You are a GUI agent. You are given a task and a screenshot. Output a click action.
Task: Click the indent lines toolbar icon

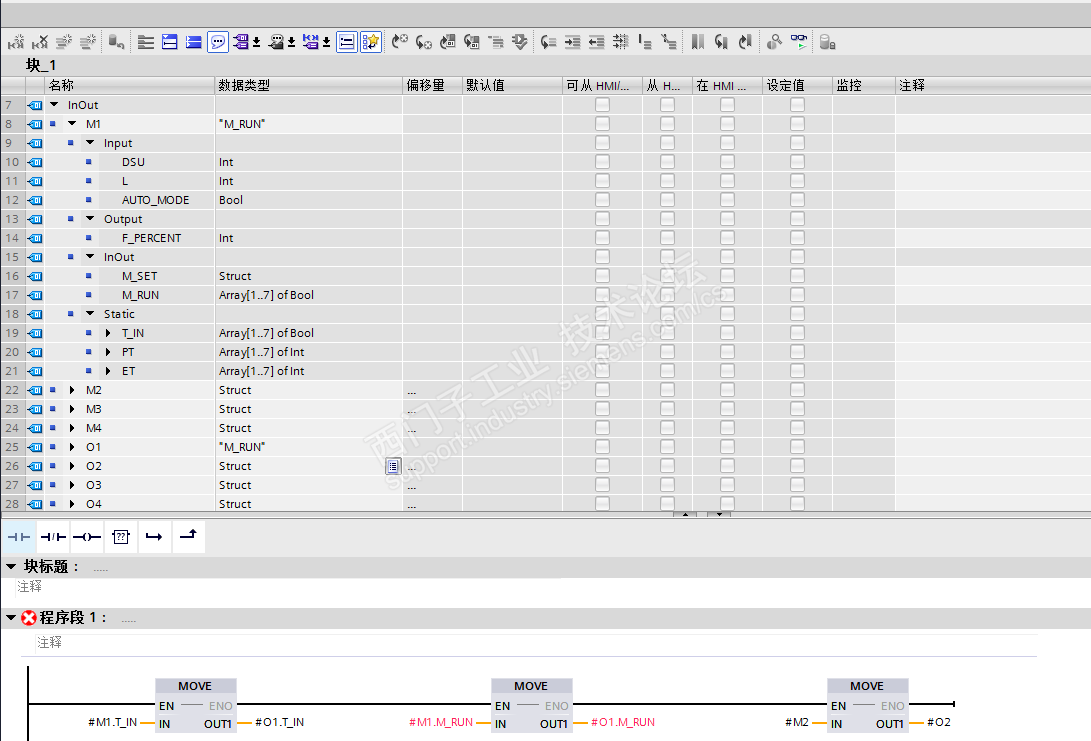pos(573,42)
